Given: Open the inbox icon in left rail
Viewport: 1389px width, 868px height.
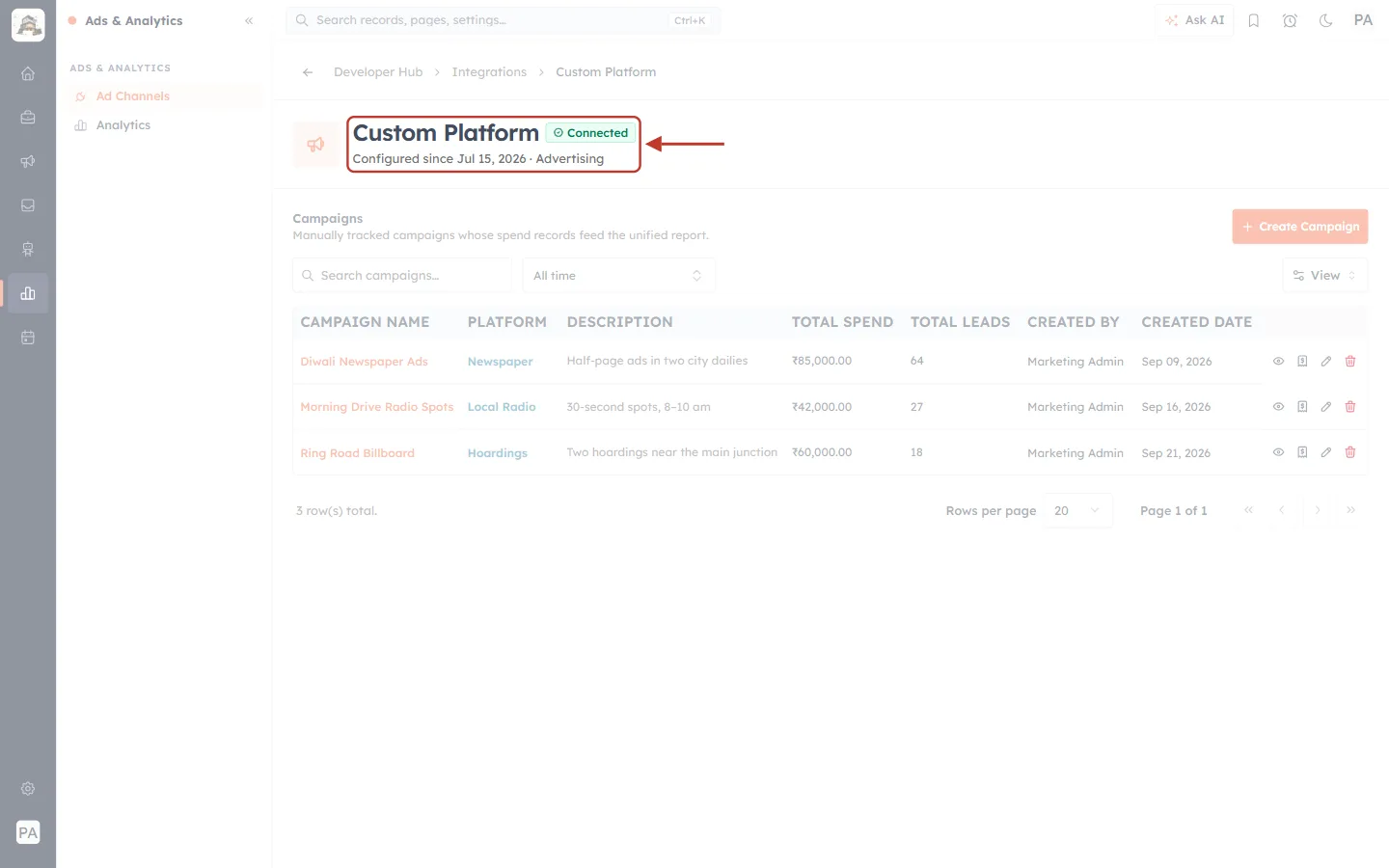Looking at the screenshot, I should [x=28, y=205].
